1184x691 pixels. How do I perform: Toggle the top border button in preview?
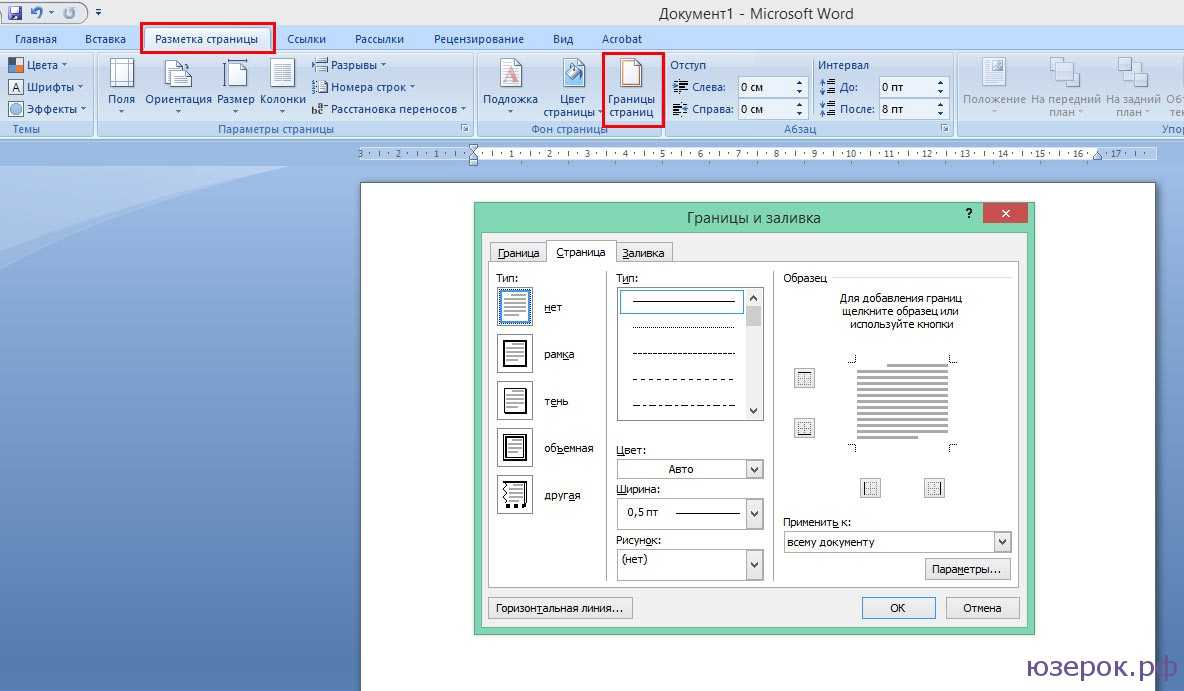(804, 378)
